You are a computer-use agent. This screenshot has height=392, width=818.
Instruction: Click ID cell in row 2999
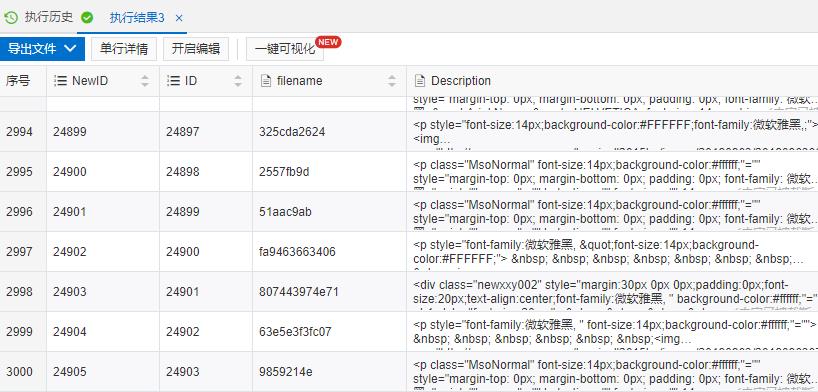(x=206, y=331)
